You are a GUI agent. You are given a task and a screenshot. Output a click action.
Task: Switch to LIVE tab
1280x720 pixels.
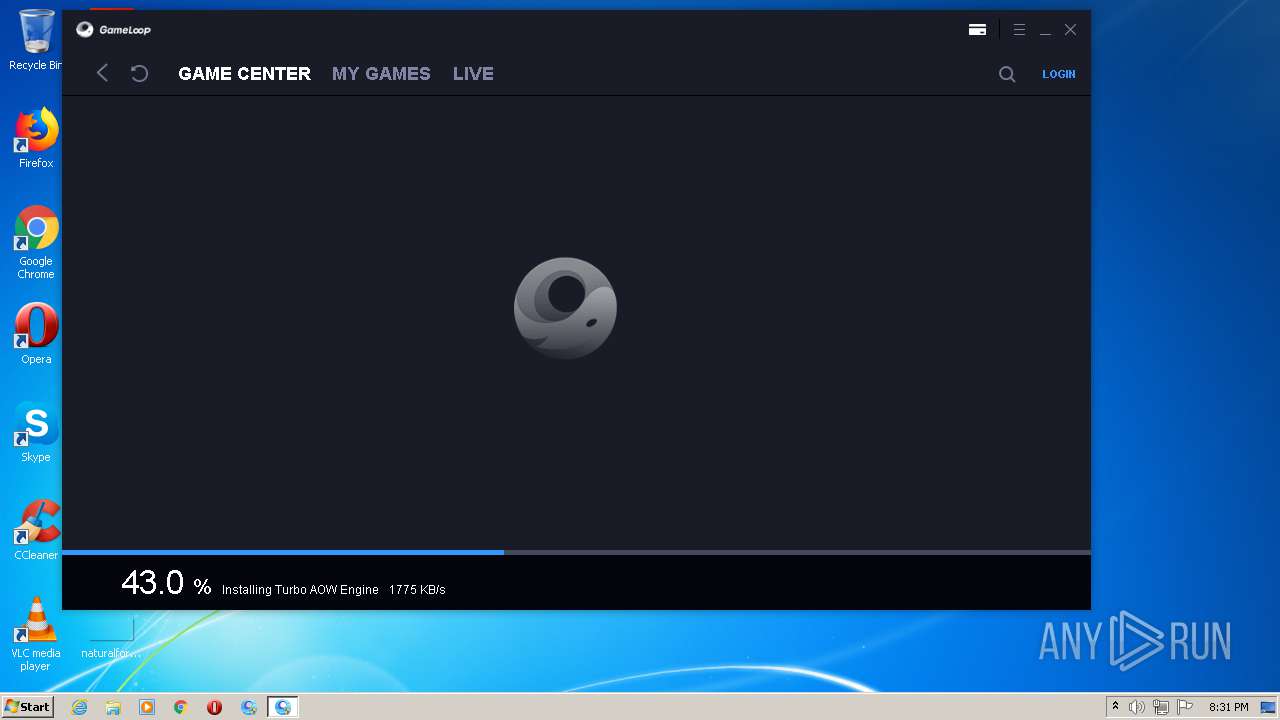(x=473, y=74)
